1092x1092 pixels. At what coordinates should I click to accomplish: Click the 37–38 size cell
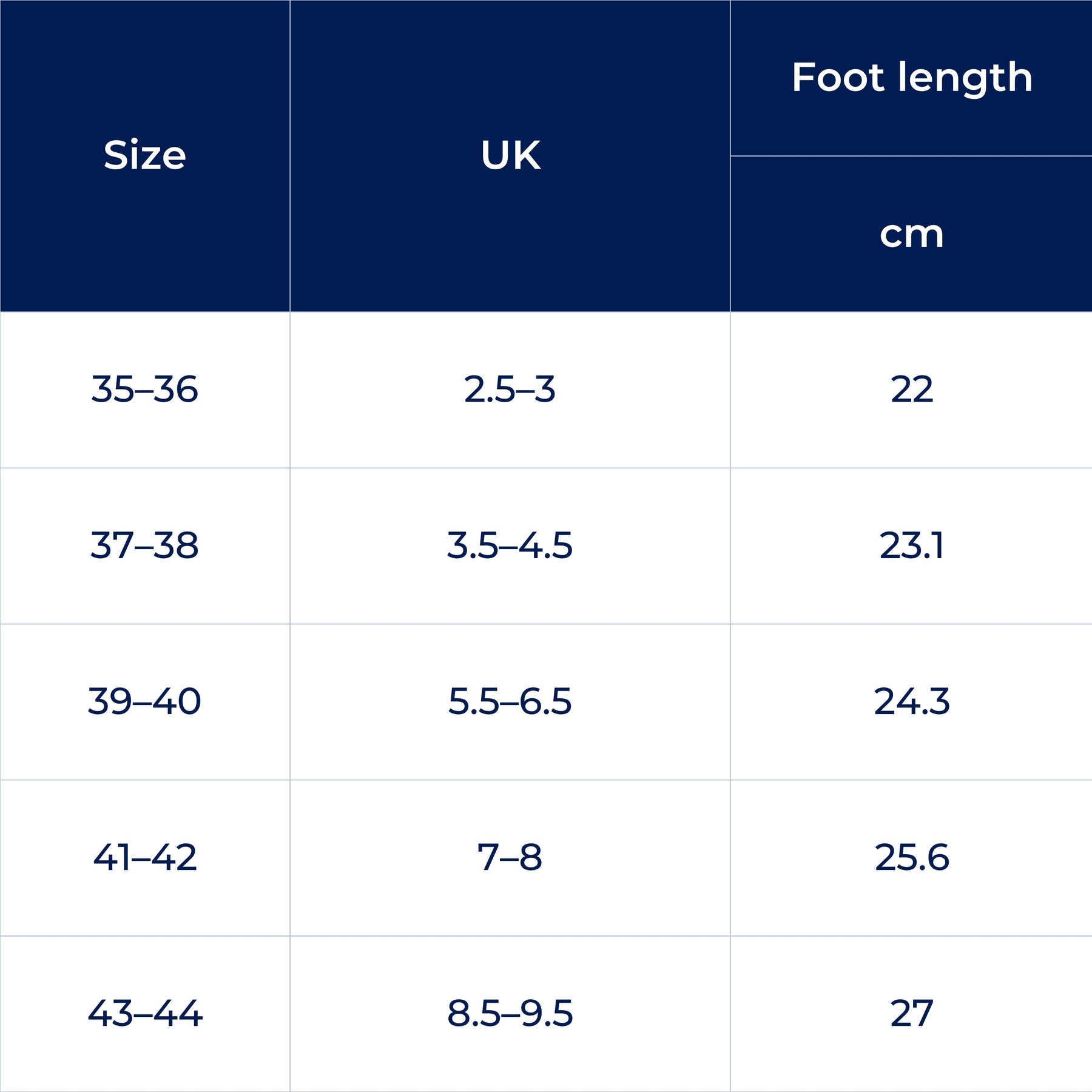144,545
